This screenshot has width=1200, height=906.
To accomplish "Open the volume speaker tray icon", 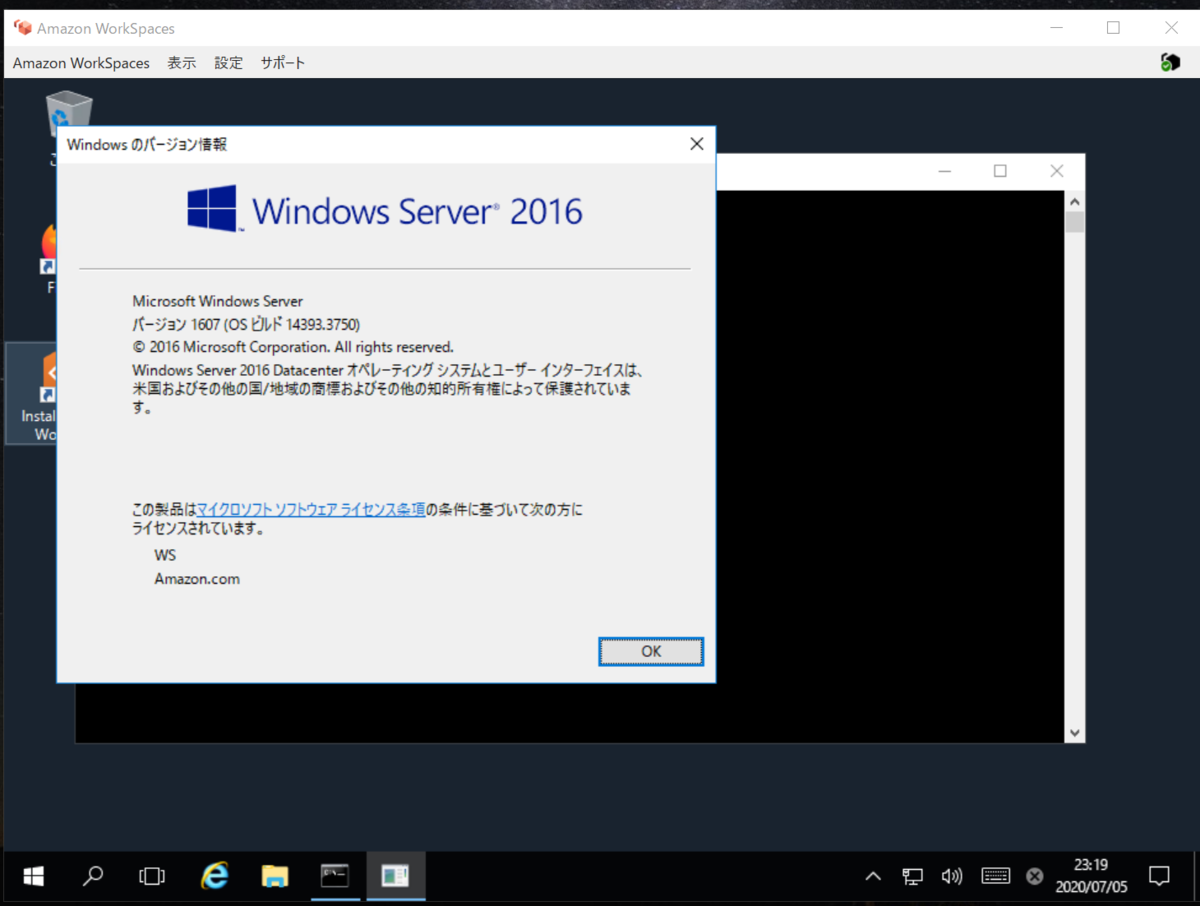I will click(x=952, y=877).
